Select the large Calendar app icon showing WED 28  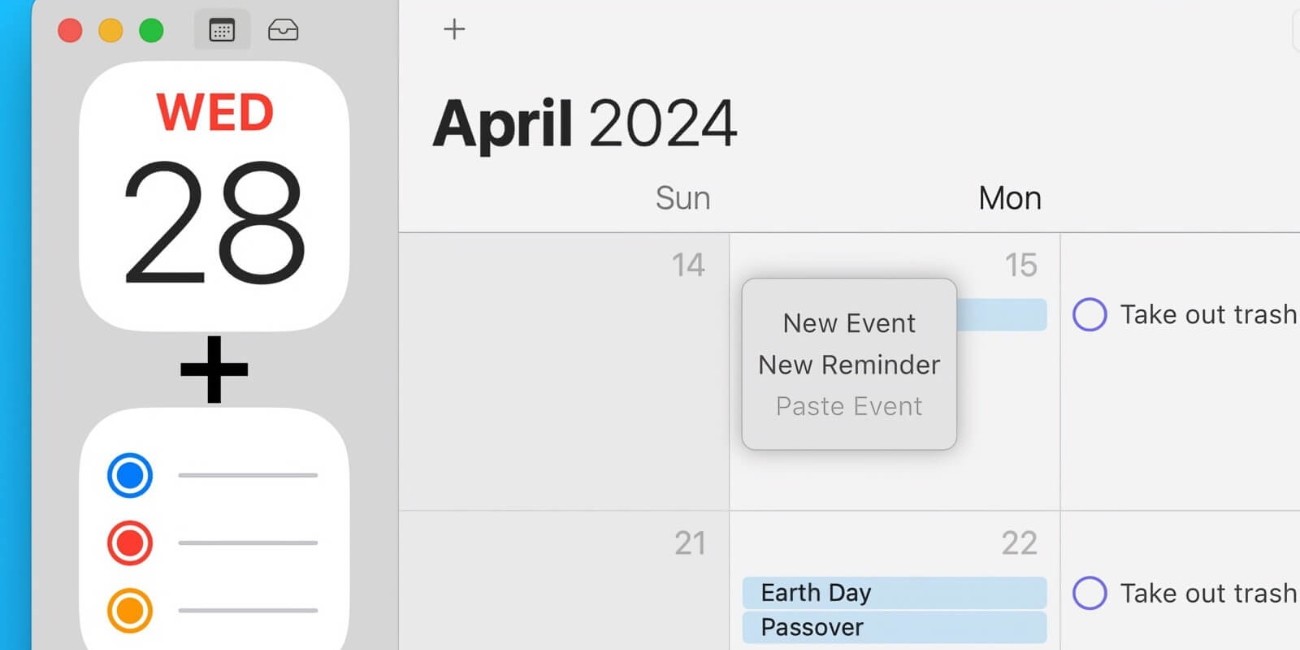[x=213, y=195]
